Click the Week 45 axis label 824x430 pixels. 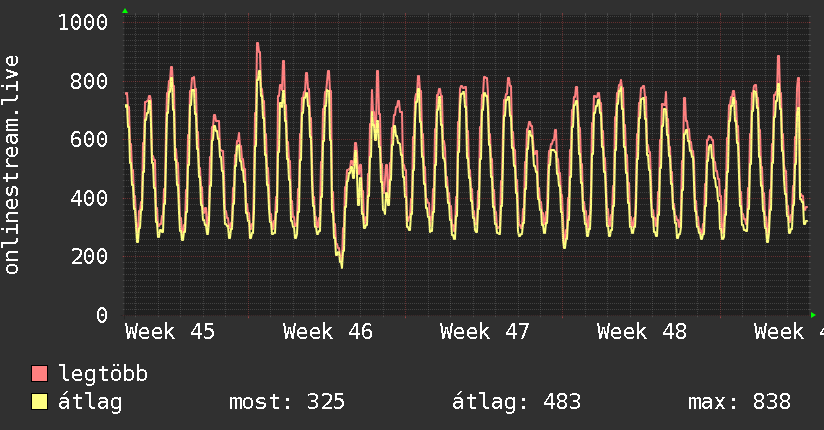coord(170,332)
